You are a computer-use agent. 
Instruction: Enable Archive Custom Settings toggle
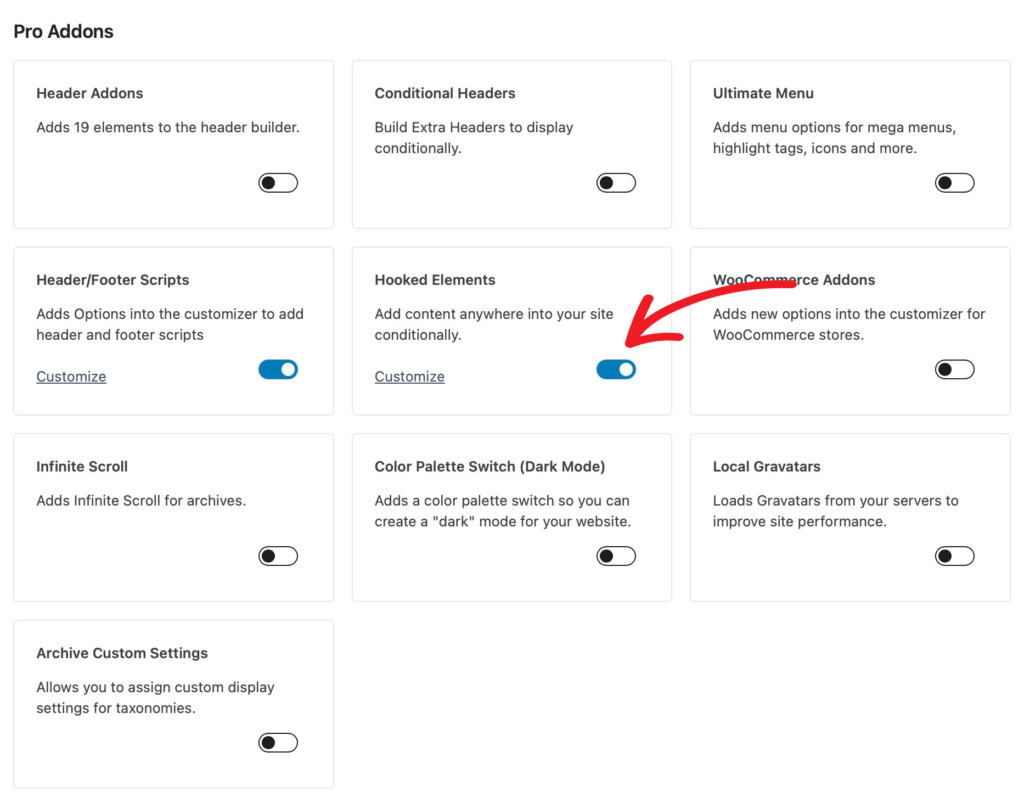[x=278, y=743]
